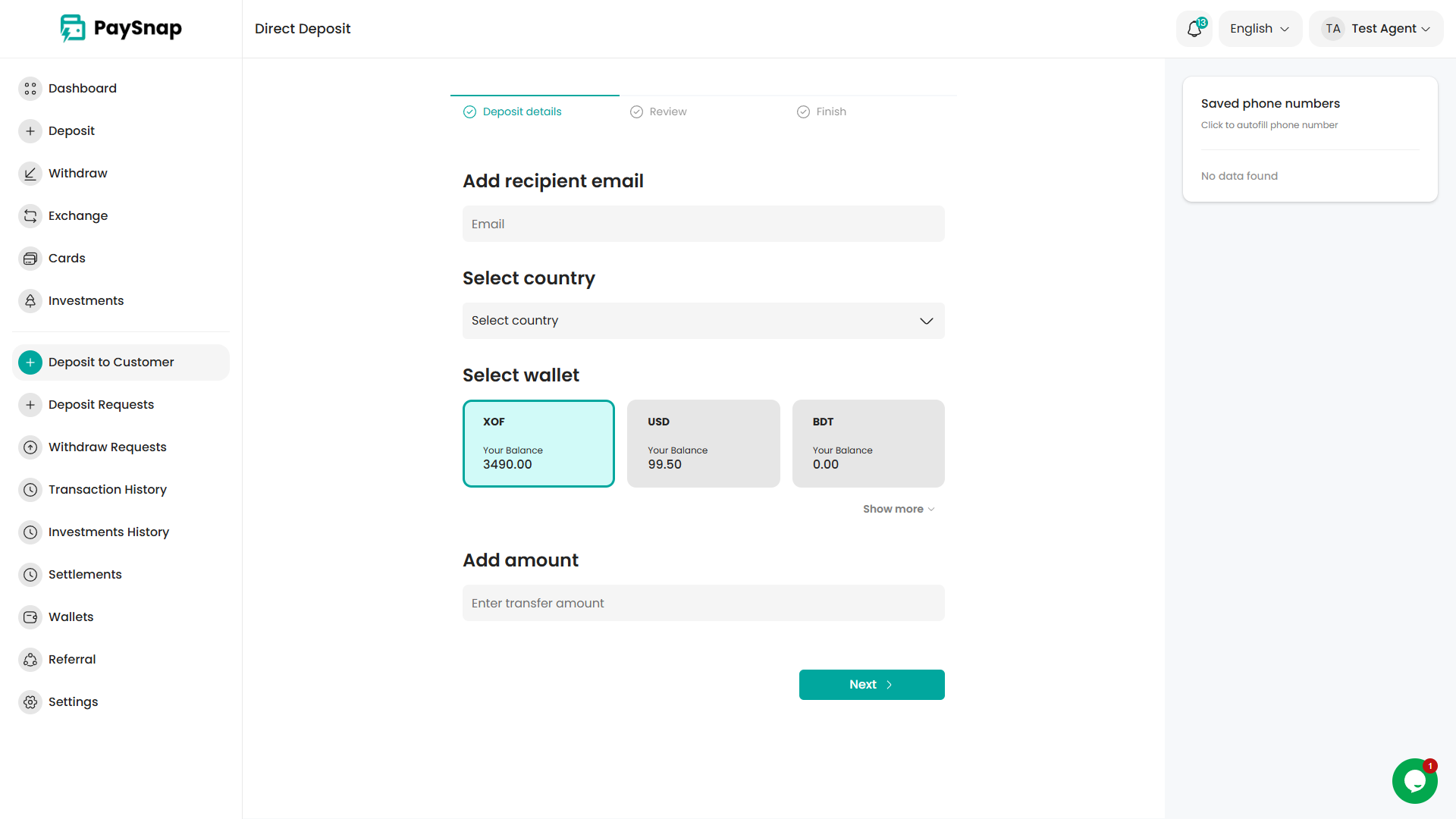Open Transaction History from sidebar
The width and height of the screenshot is (1456, 819).
click(107, 490)
